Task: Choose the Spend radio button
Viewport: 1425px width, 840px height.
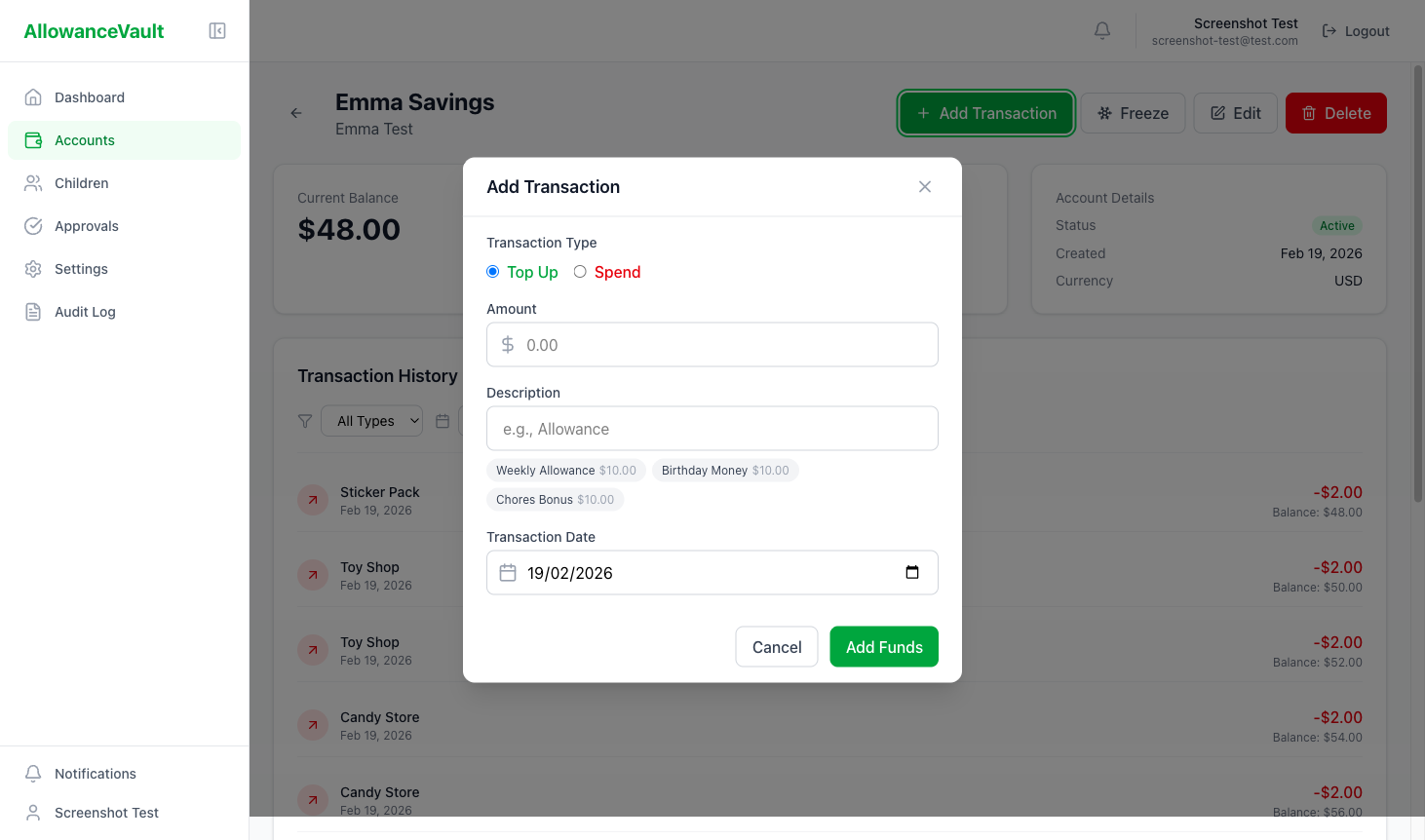Action: coord(580,272)
